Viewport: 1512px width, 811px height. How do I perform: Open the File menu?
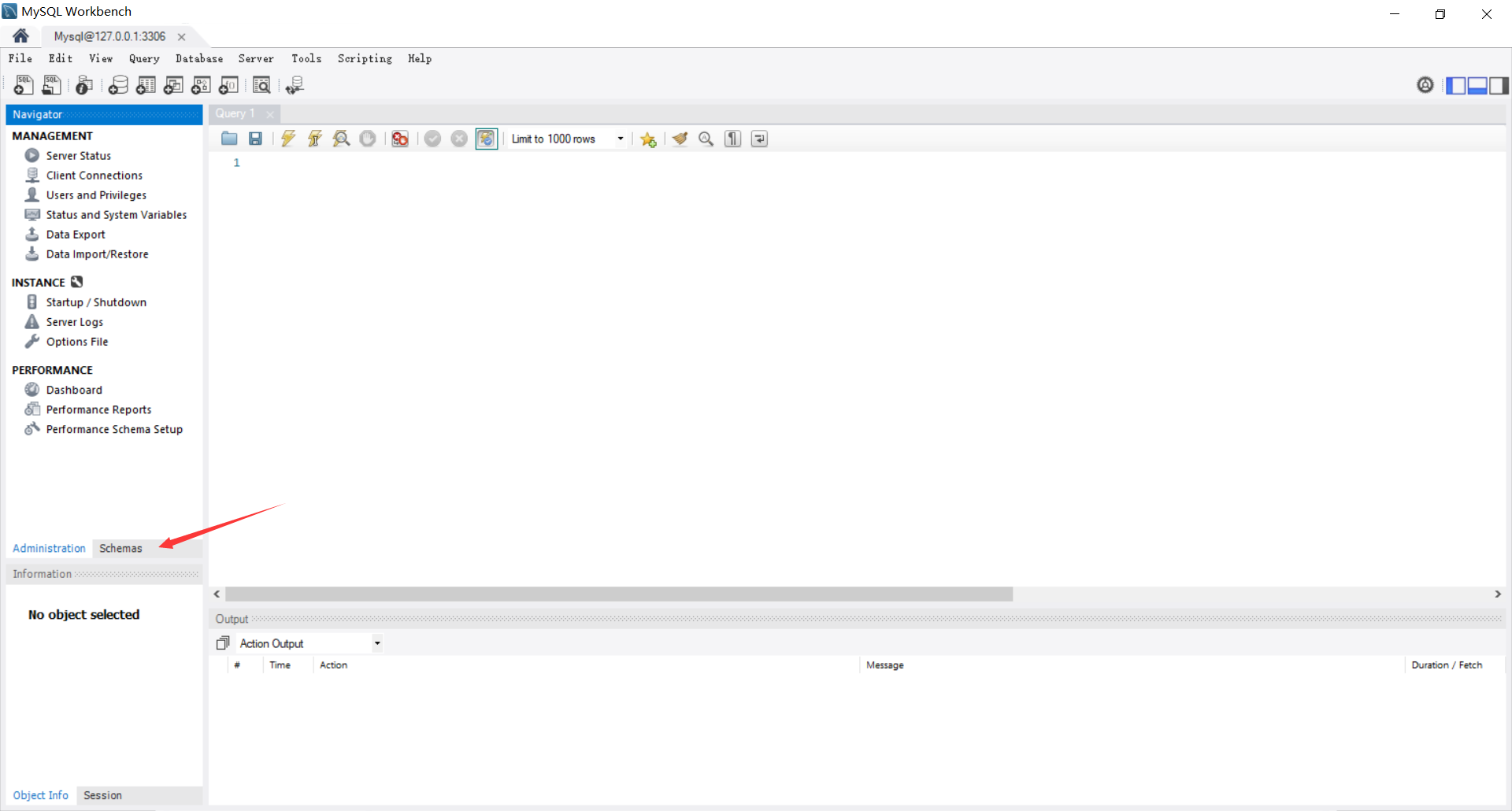click(x=20, y=58)
